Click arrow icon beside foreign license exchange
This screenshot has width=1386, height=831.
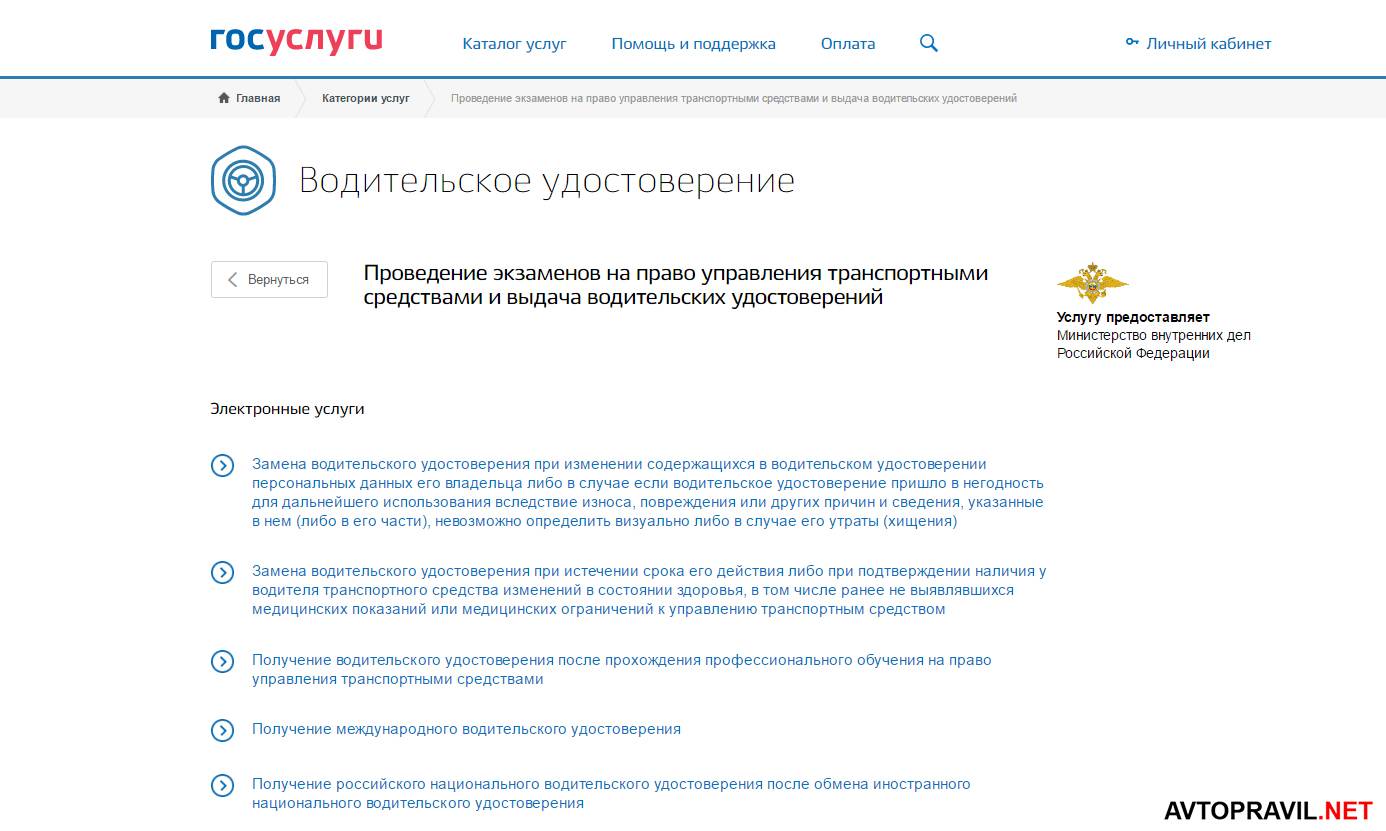coord(222,786)
